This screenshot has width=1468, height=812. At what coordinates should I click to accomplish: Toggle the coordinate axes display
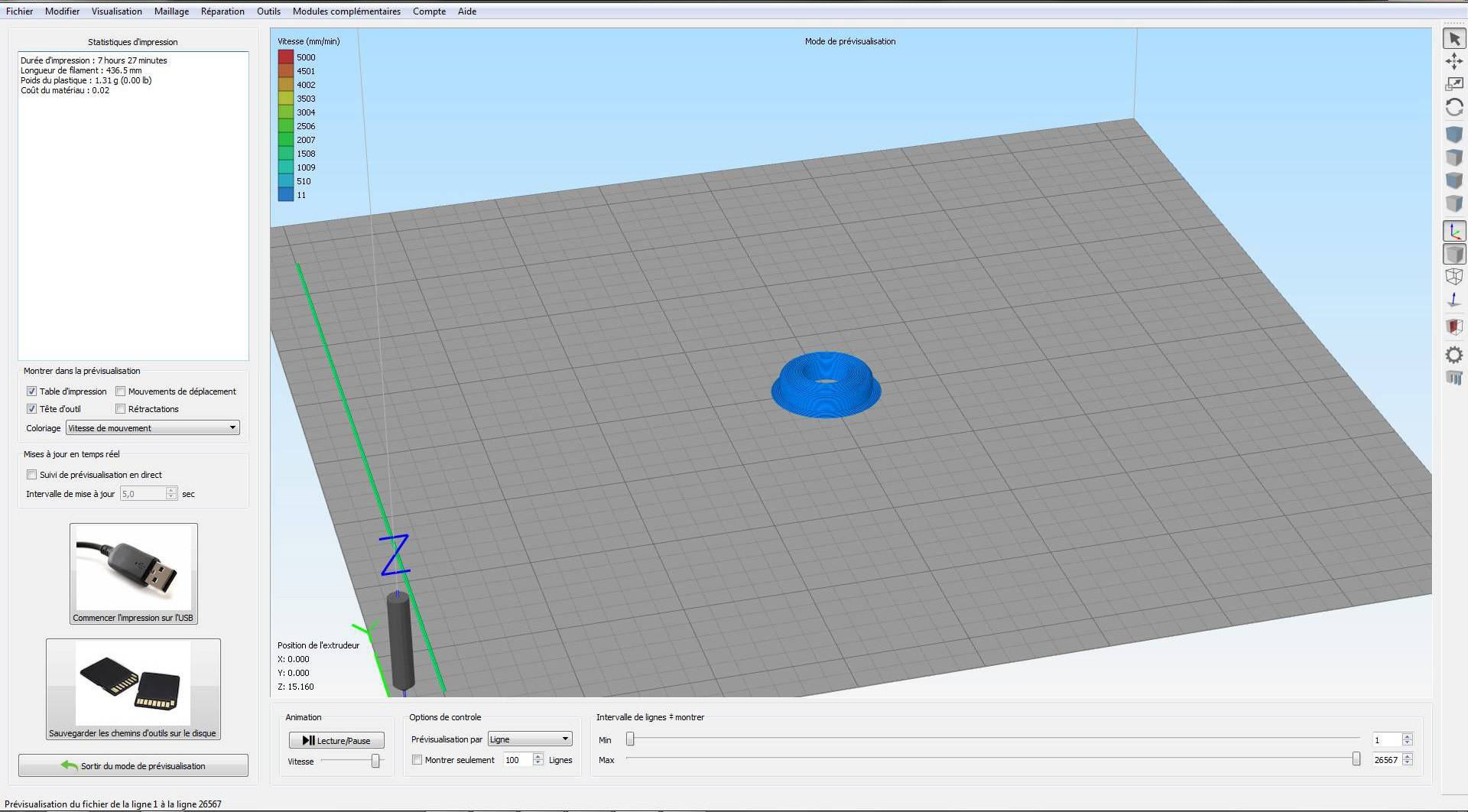tap(1454, 231)
